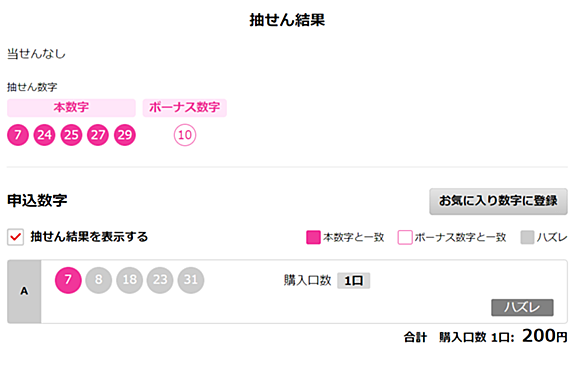The height and width of the screenshot is (368, 586).
Task: Click winning number ball 24
Action: point(44,135)
